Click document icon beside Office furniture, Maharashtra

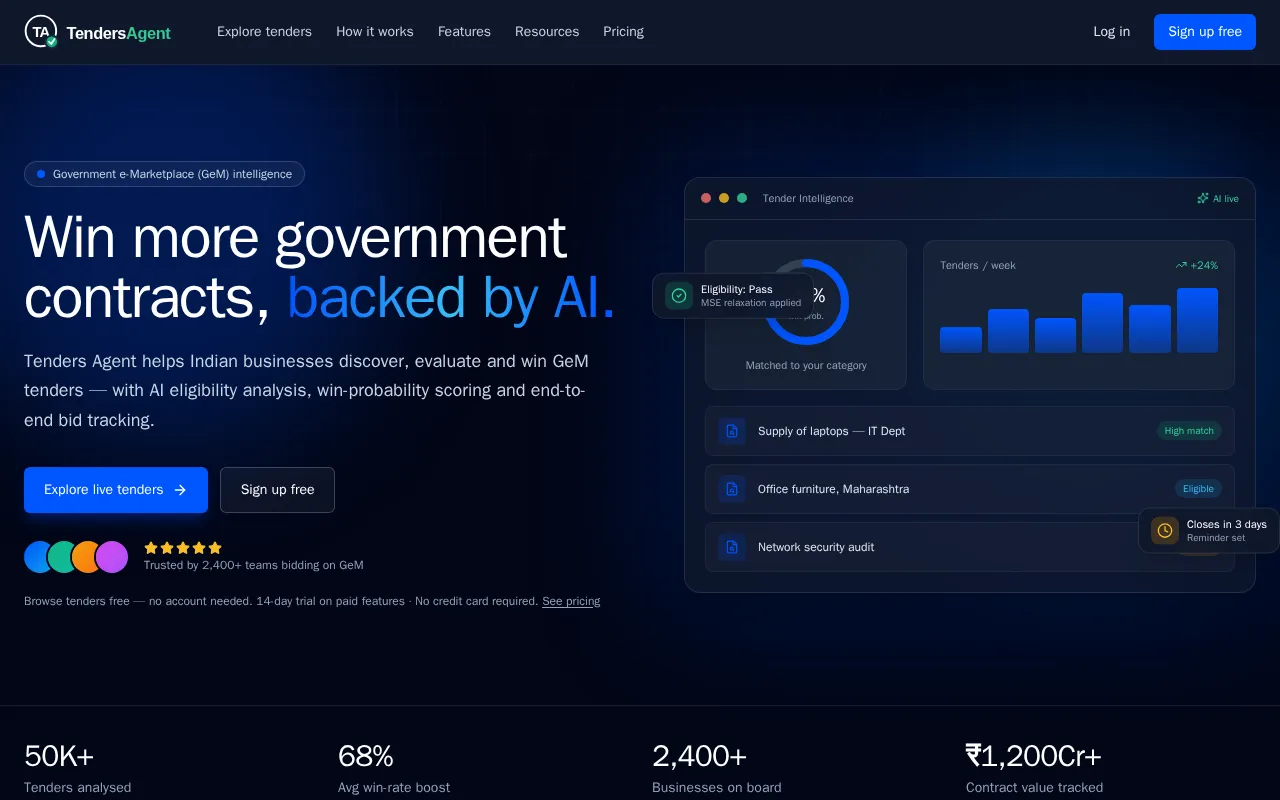point(732,489)
